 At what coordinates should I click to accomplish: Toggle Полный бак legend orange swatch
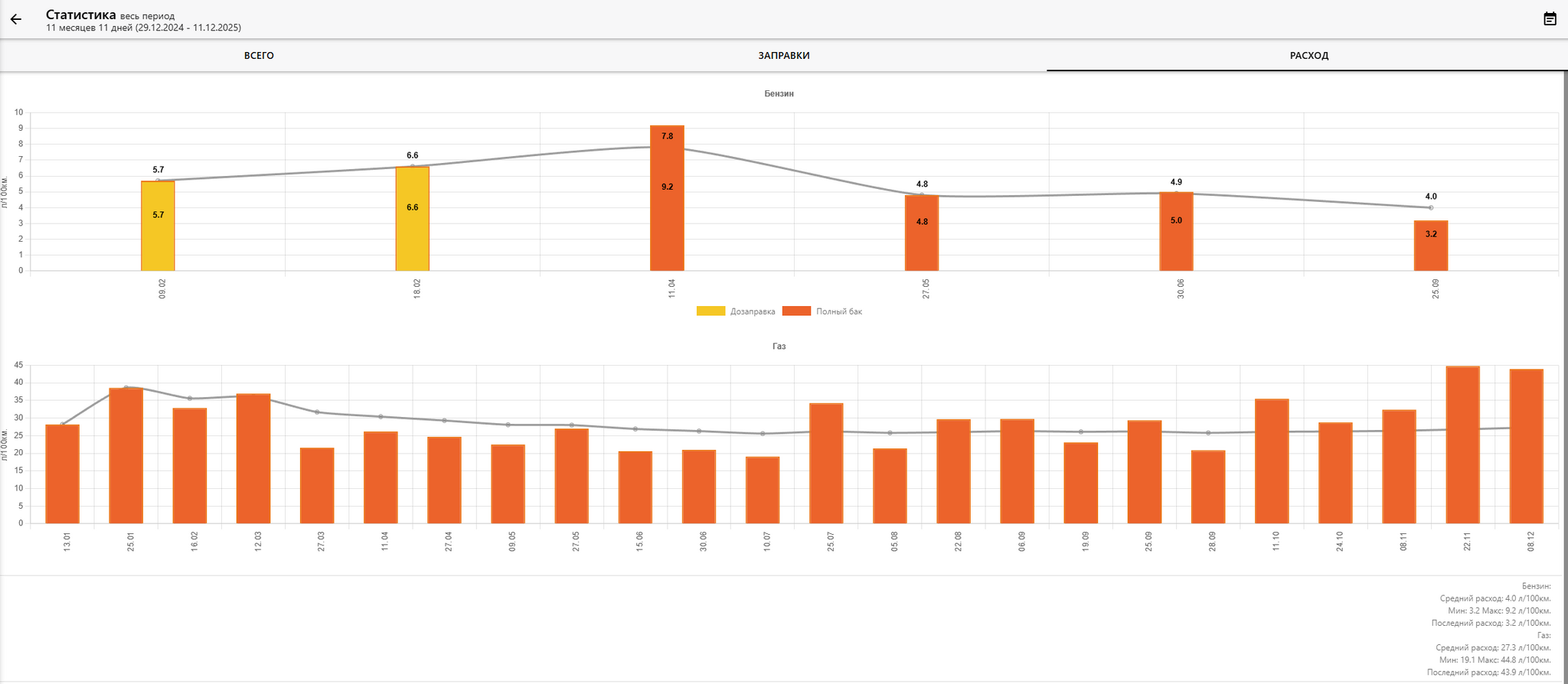[796, 311]
